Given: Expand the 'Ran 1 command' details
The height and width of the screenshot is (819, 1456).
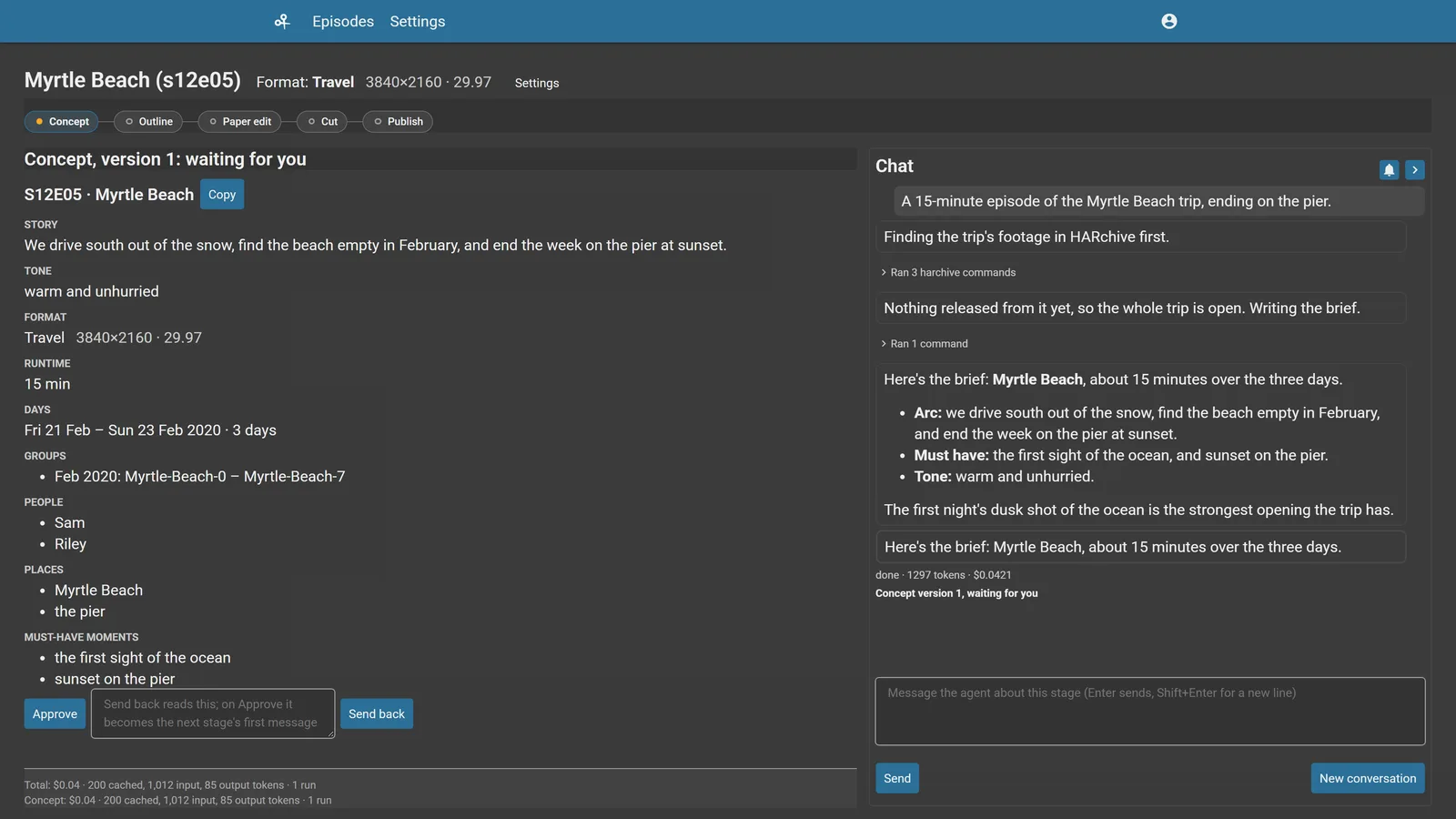Looking at the screenshot, I should click(925, 343).
